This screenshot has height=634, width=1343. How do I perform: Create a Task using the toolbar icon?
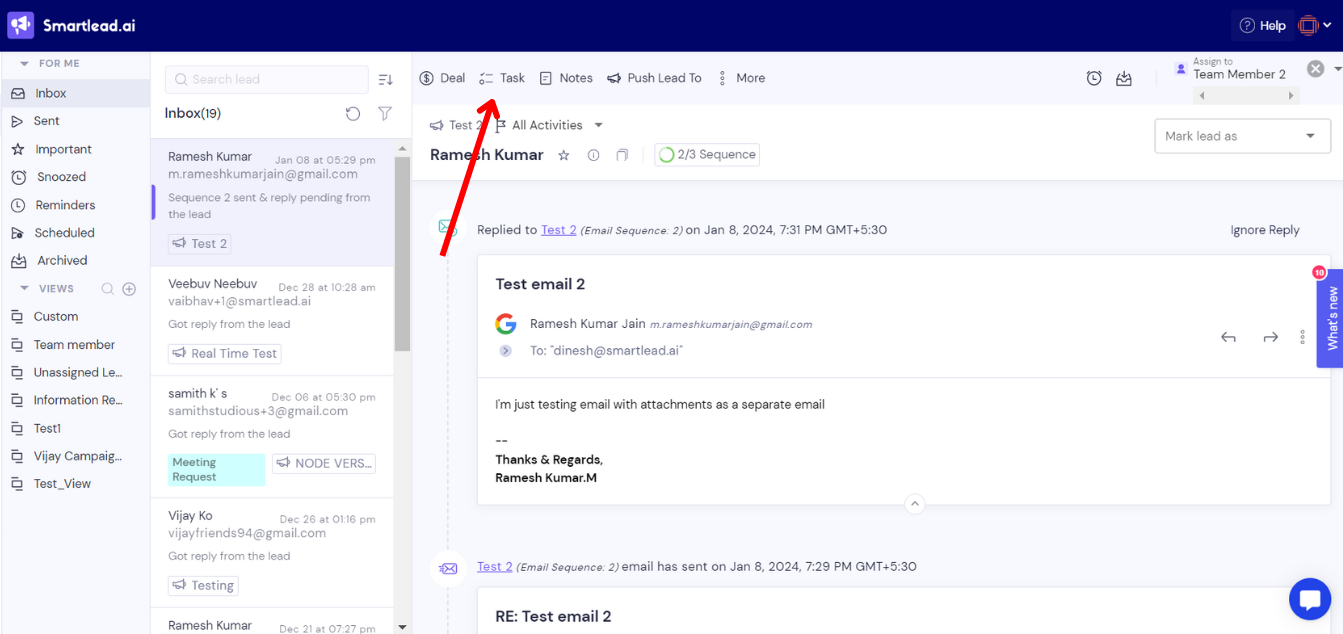(x=501, y=77)
